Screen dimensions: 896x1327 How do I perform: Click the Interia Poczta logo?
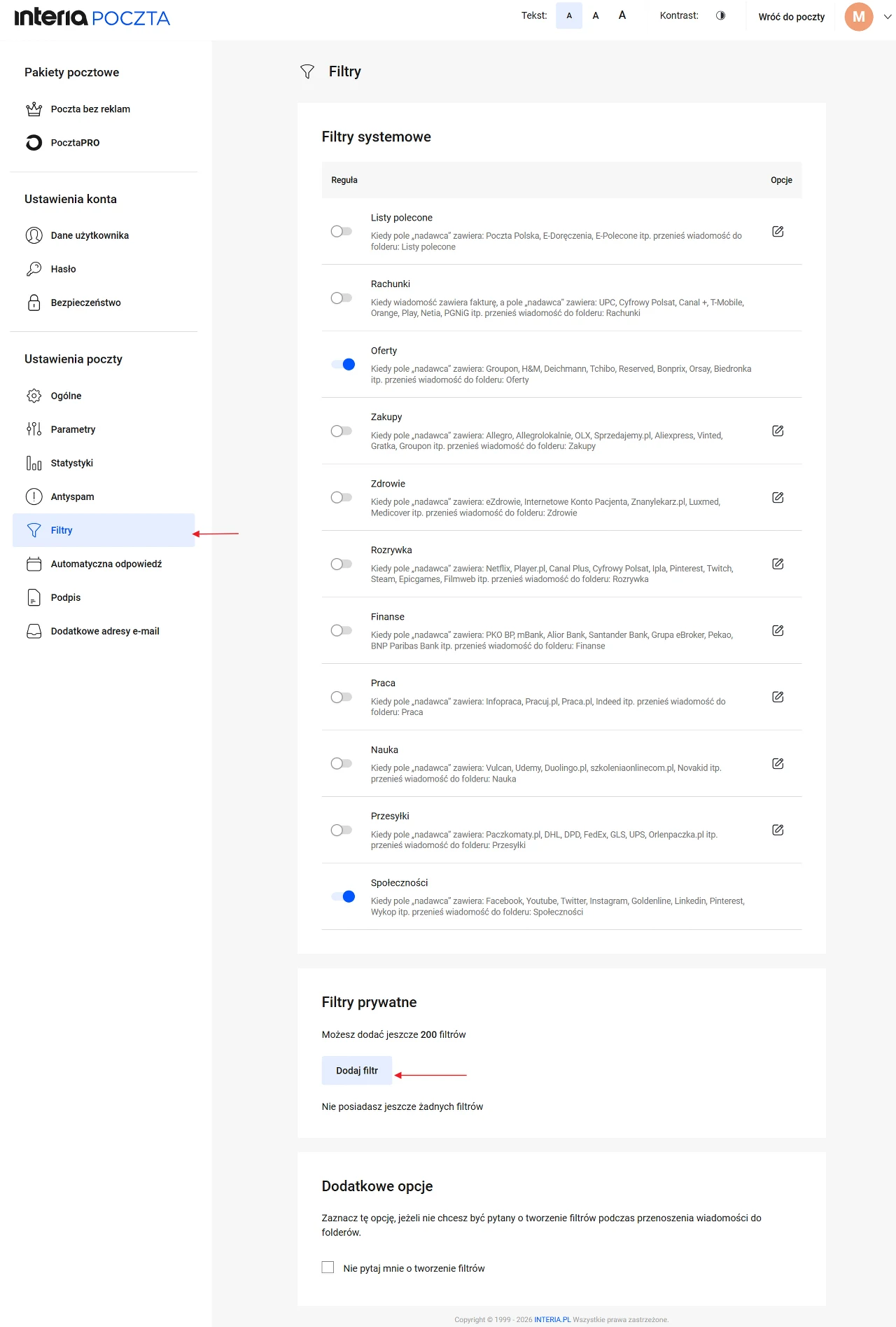pyautogui.click(x=92, y=17)
